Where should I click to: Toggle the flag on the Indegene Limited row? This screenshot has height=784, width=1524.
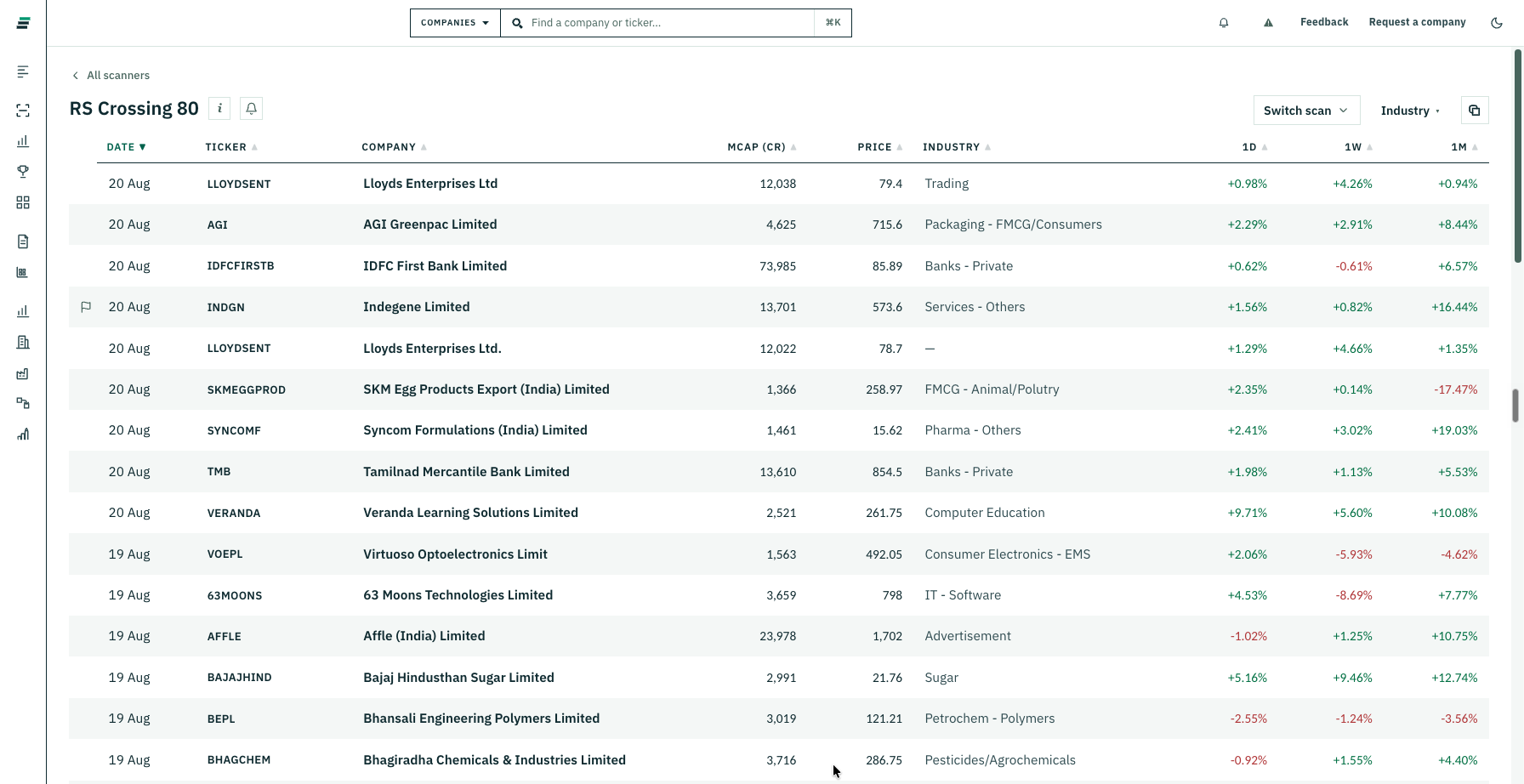(86, 307)
